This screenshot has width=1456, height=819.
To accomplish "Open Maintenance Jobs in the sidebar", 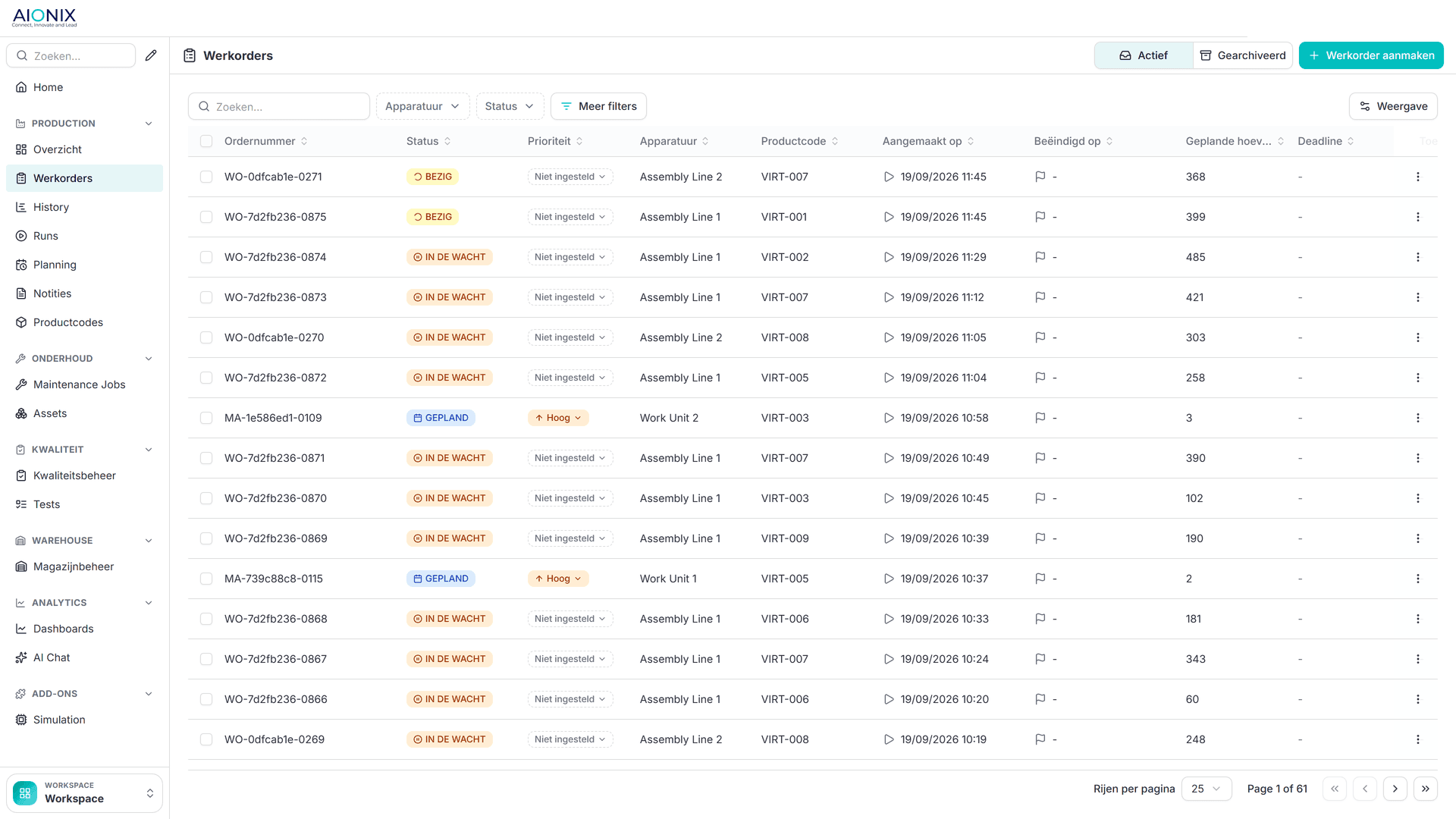I will click(85, 384).
